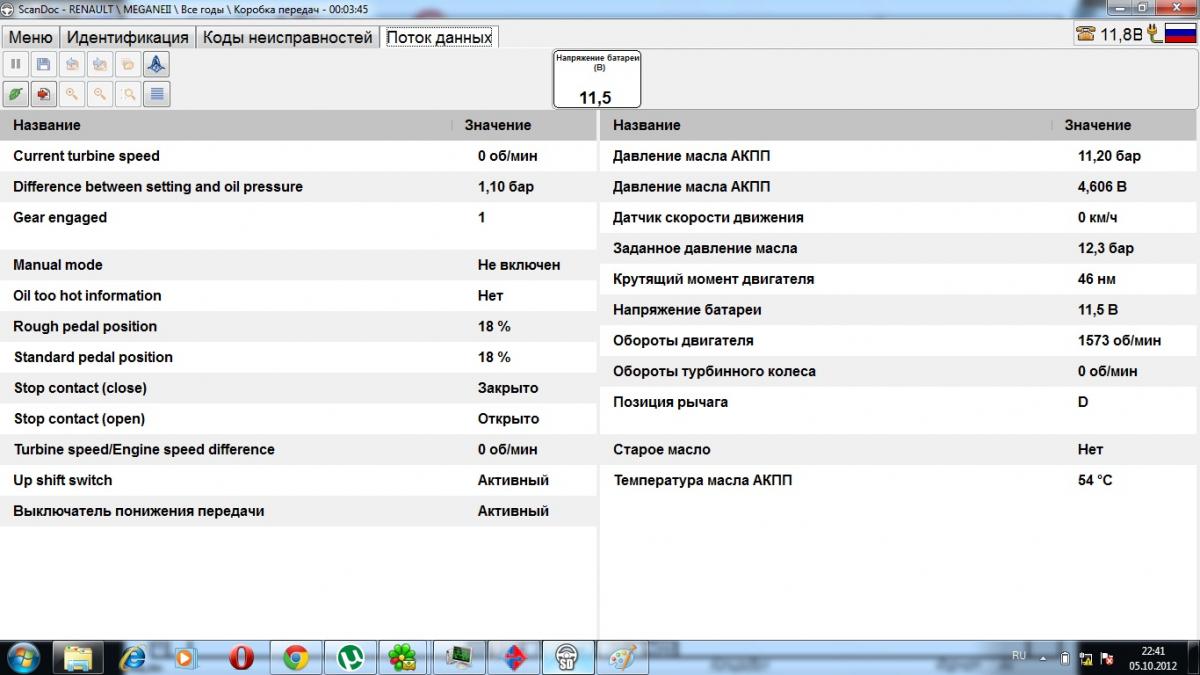The width and height of the screenshot is (1200, 675).
Task: Switch to Идентификация tab
Action: coord(127,37)
